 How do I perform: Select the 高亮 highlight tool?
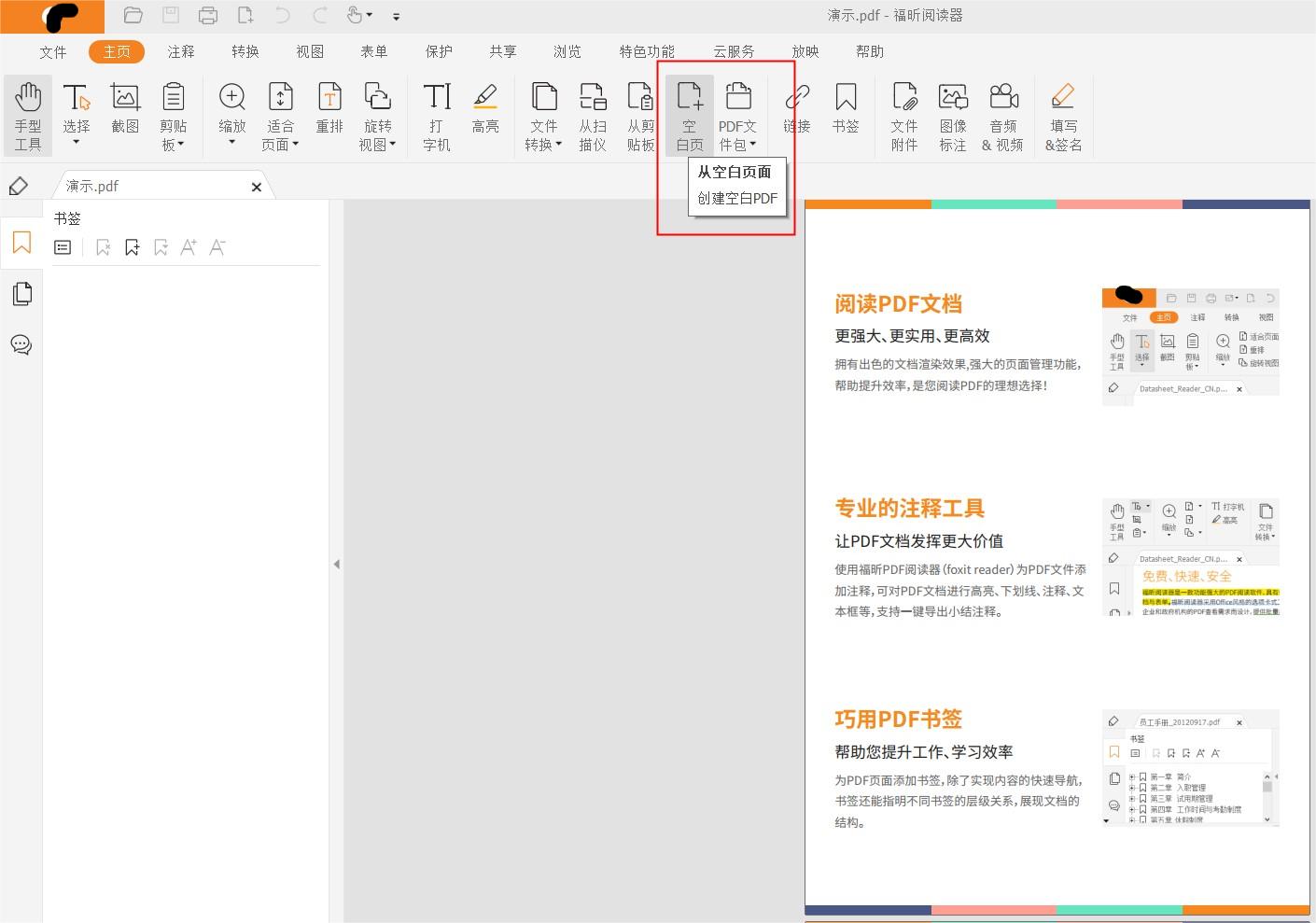click(x=485, y=110)
